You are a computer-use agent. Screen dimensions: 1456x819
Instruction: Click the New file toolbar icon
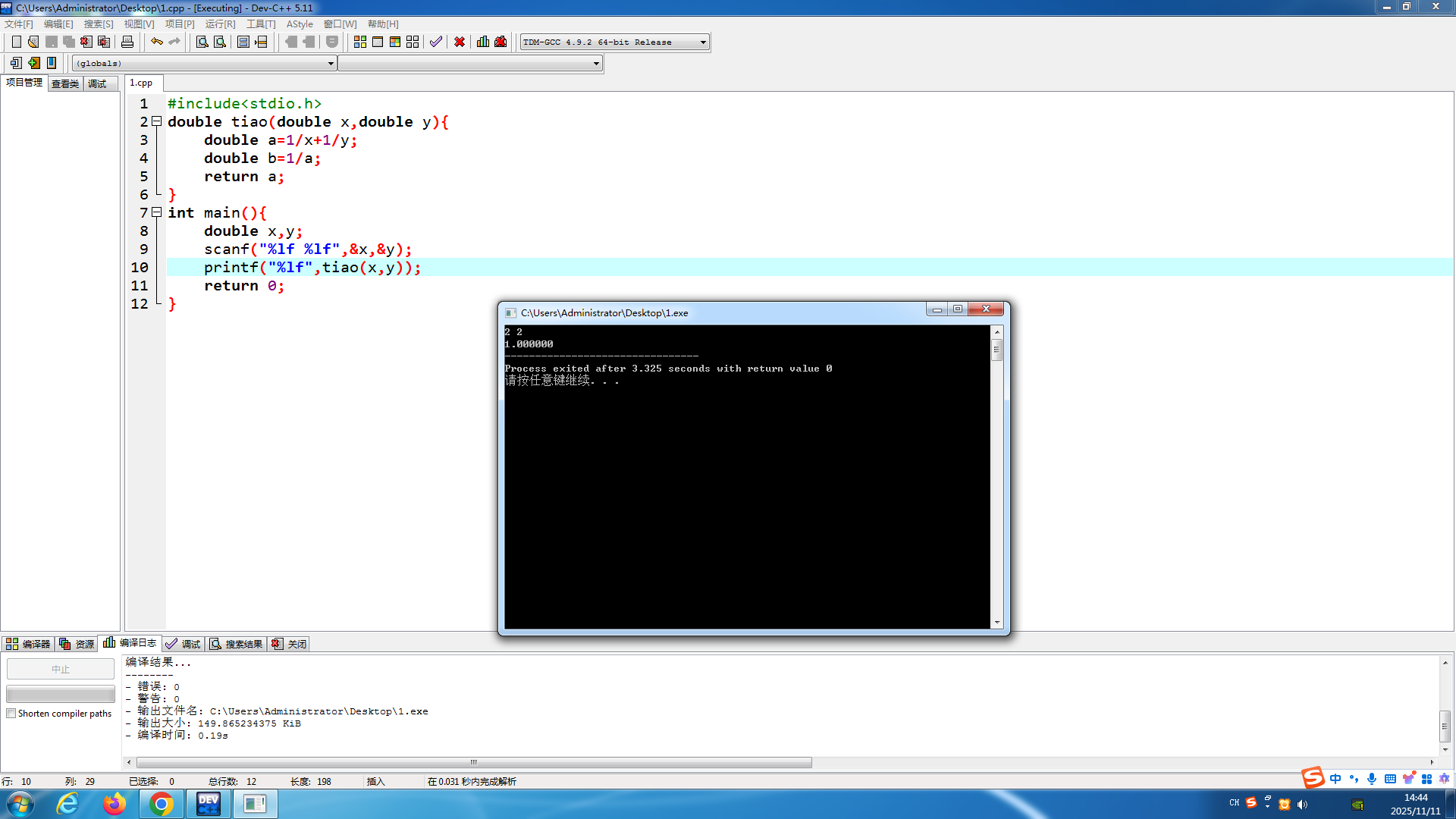[x=16, y=42]
